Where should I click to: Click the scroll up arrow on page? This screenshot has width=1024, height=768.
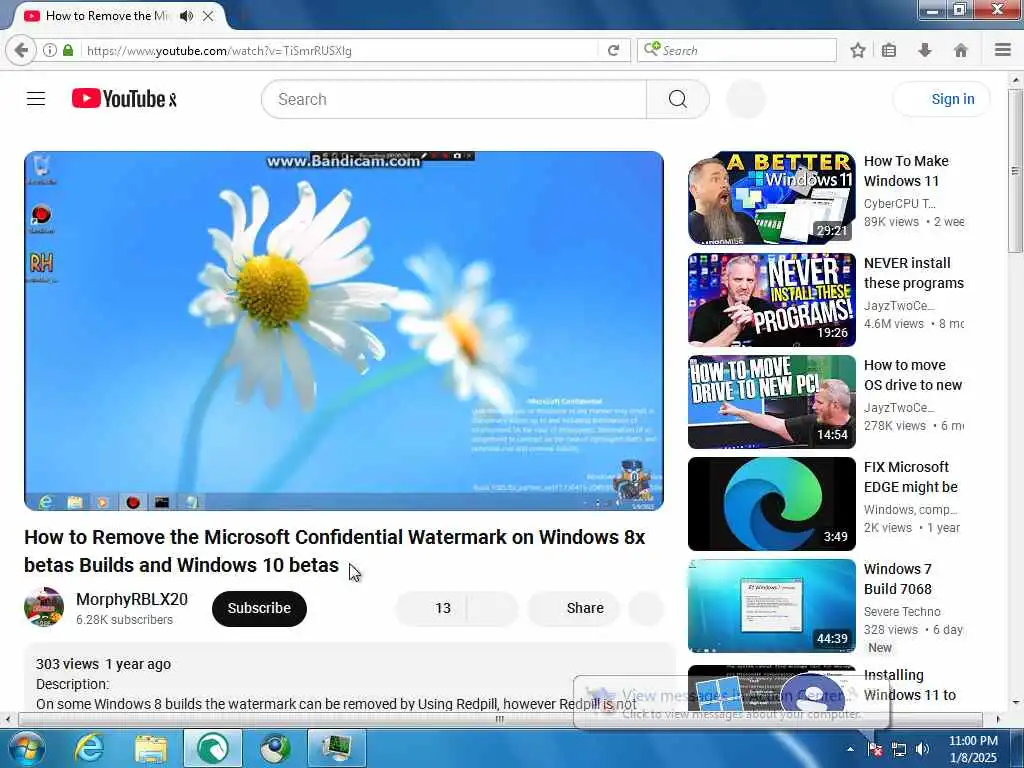1016,80
